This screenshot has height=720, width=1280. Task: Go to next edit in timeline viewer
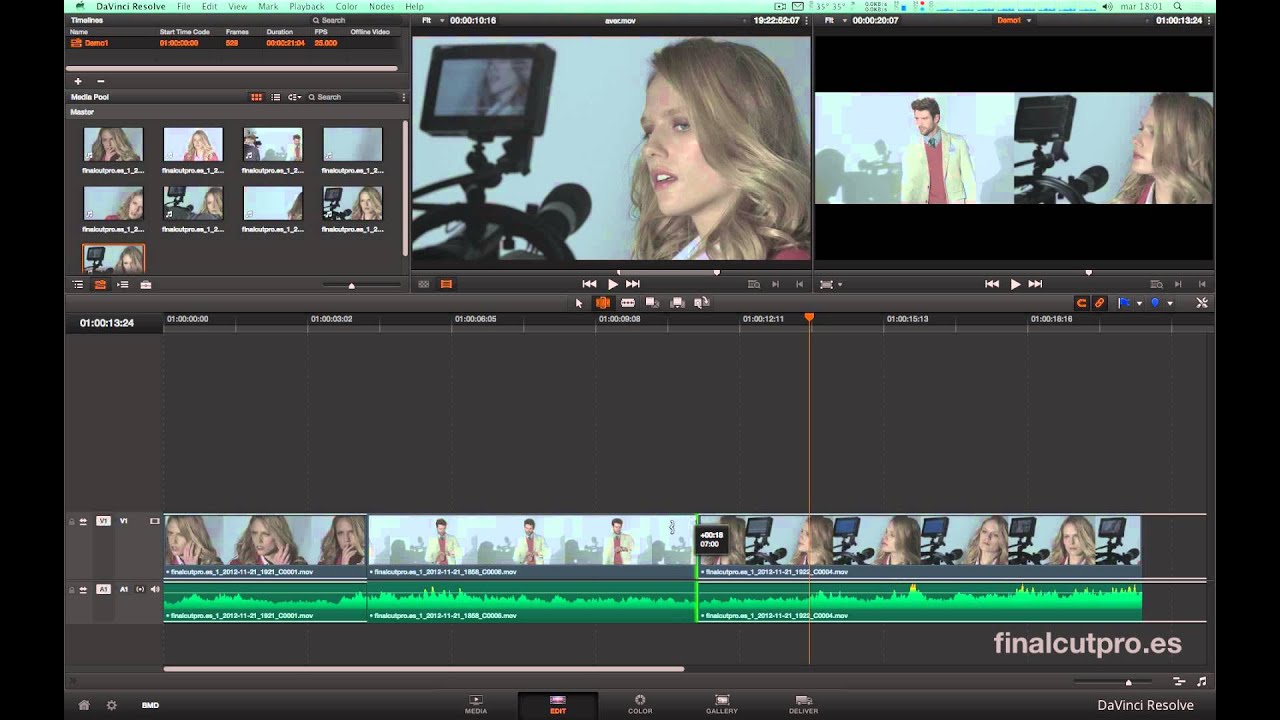(x=1035, y=284)
